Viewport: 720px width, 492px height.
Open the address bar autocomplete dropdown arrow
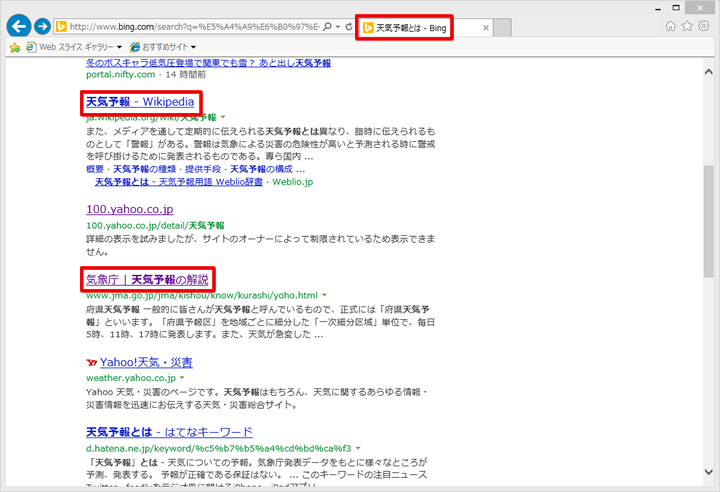[338, 27]
